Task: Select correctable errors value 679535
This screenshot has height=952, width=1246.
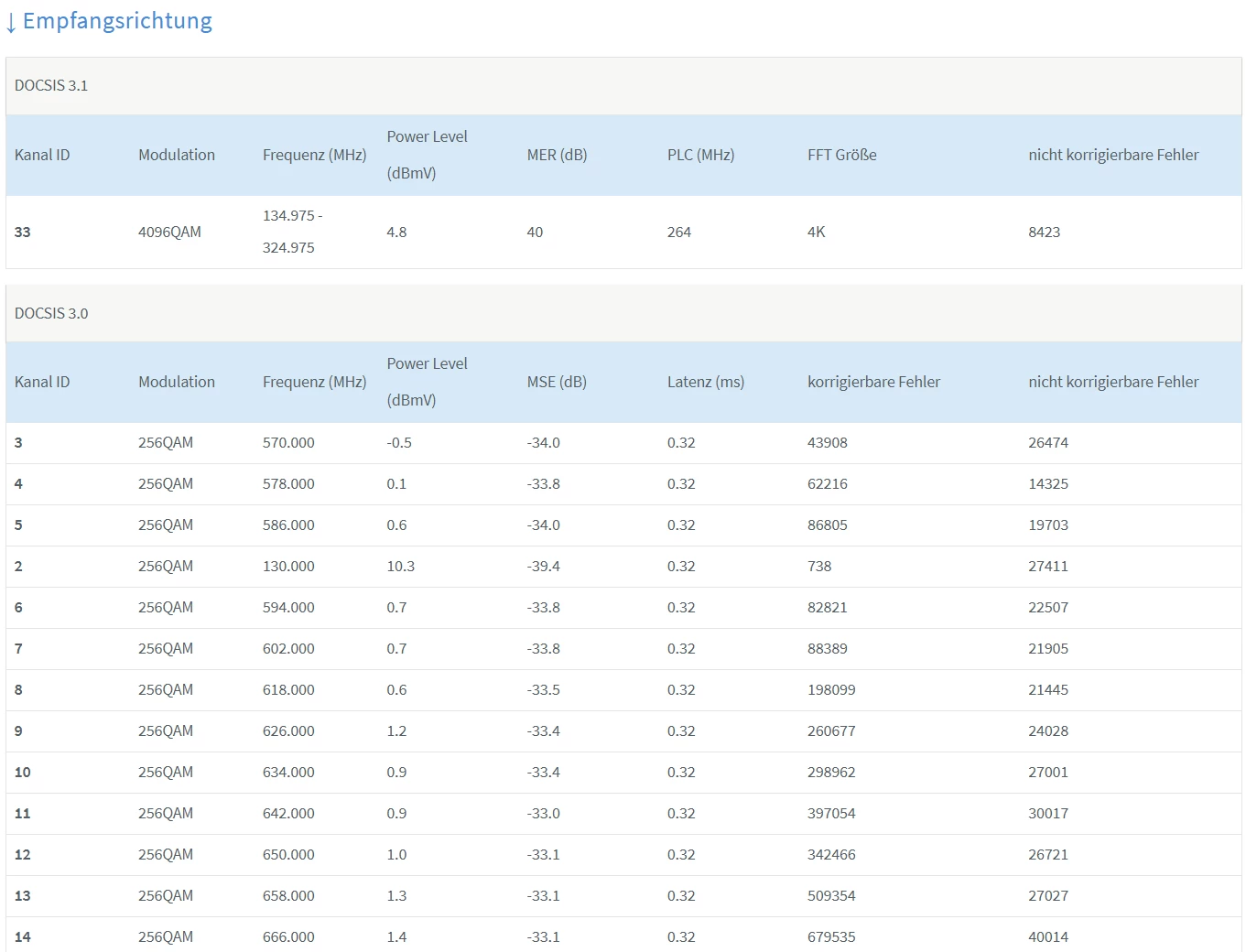Action: pos(830,936)
